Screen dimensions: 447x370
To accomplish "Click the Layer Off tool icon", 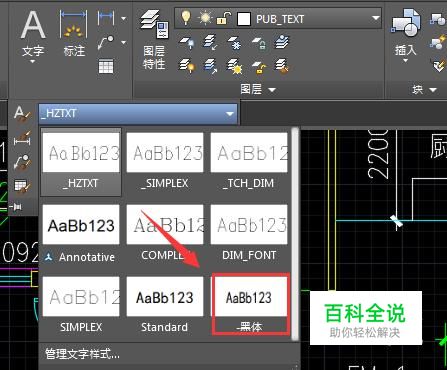I will [x=187, y=43].
